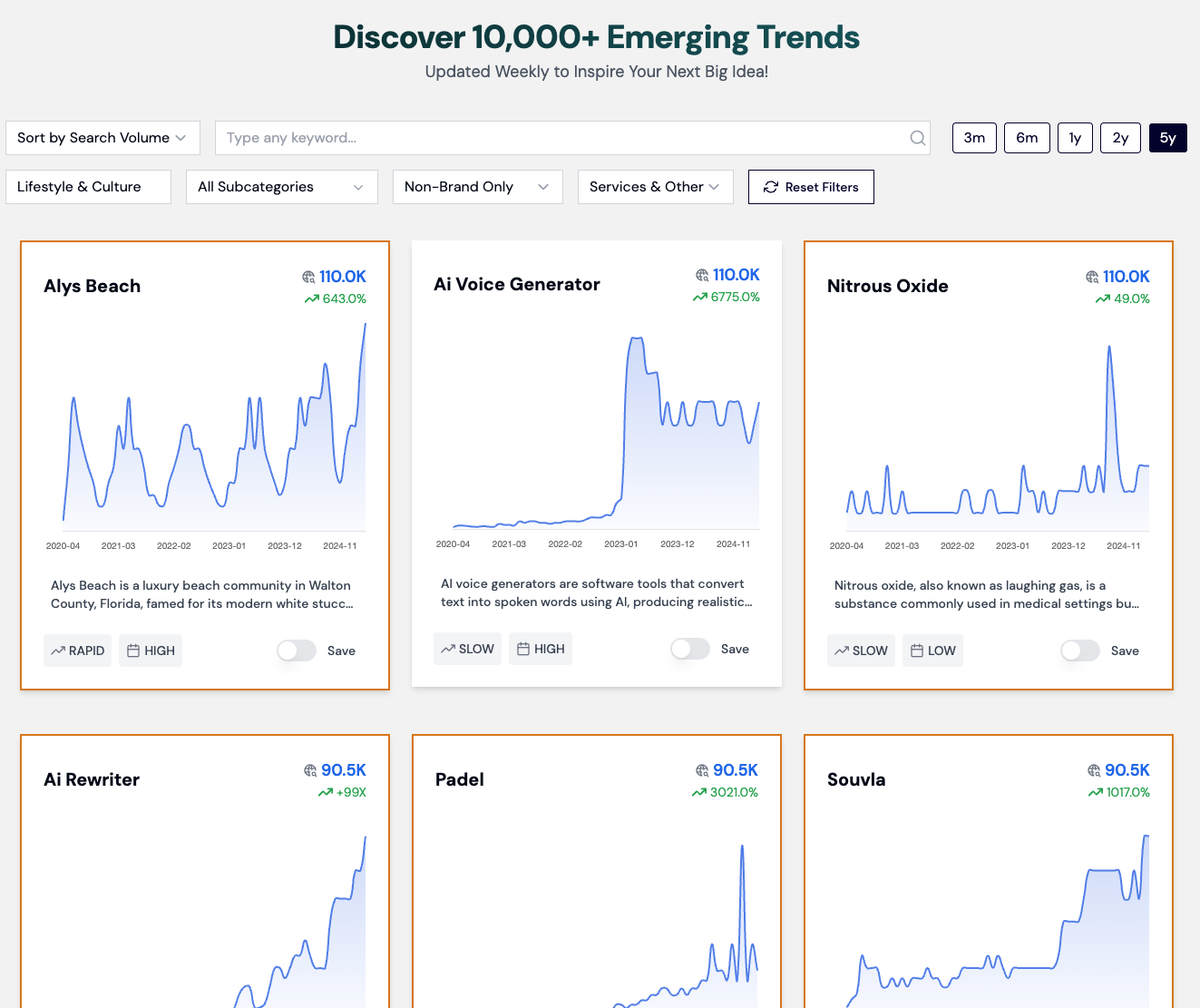Click growth arrow icon beside 1017.0%
This screenshot has height=1008, width=1200.
coord(1096,792)
